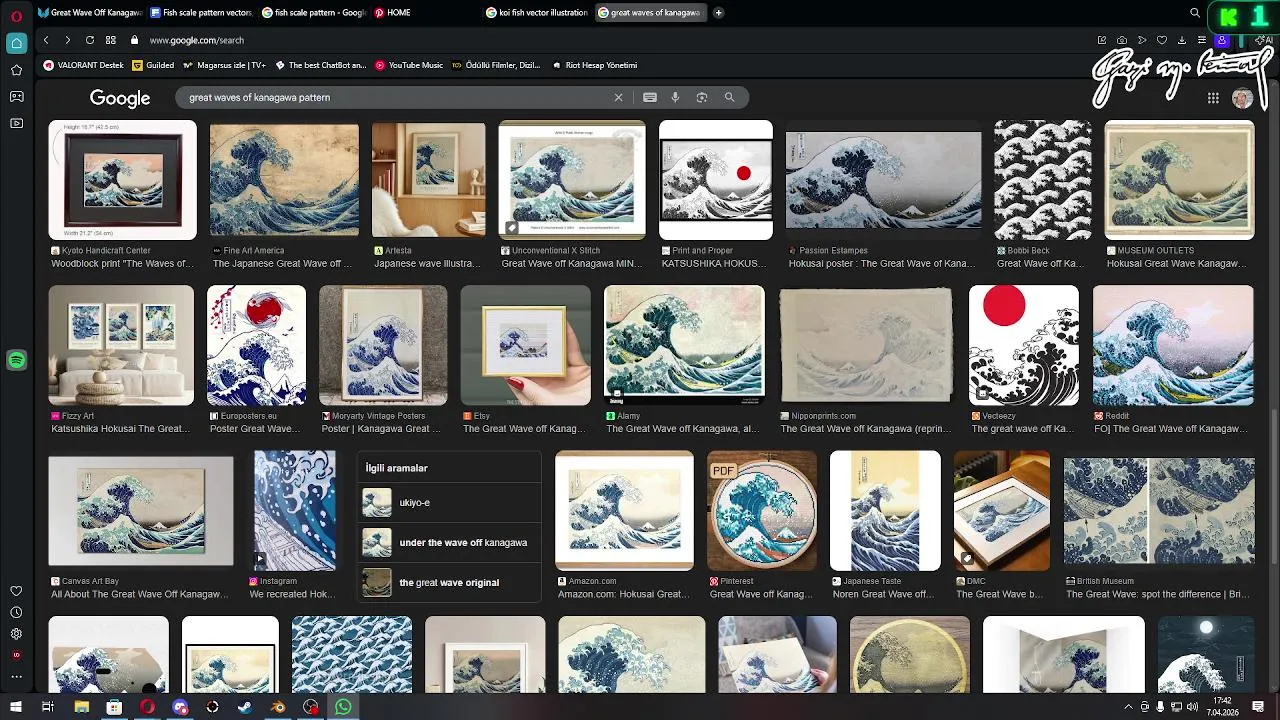Take a snapshot with the camera icon

[x=1122, y=40]
